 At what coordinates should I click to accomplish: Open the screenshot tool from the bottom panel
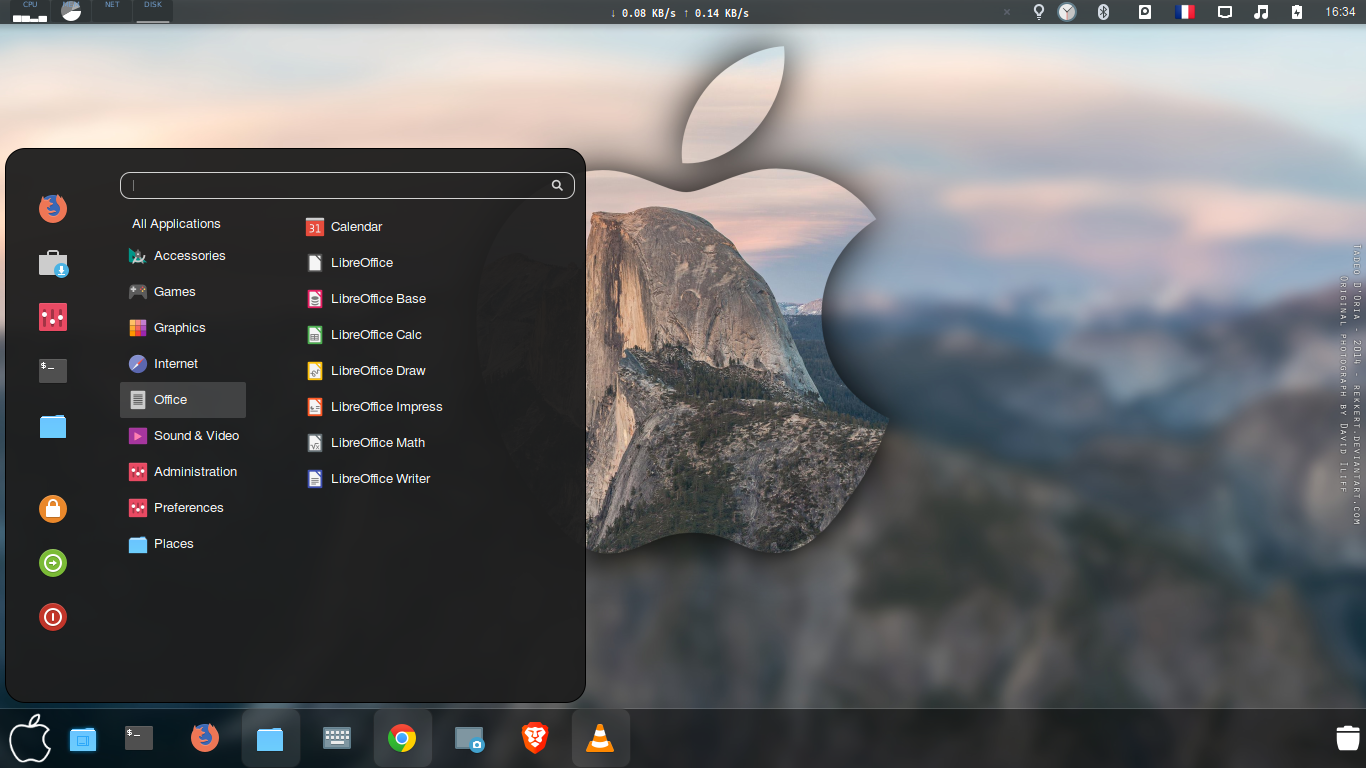[469, 739]
